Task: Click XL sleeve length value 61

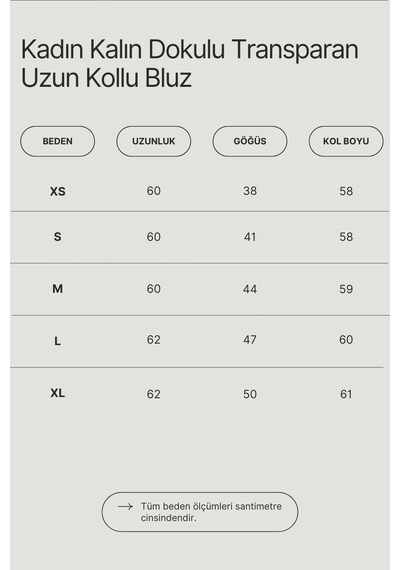Action: (346, 394)
